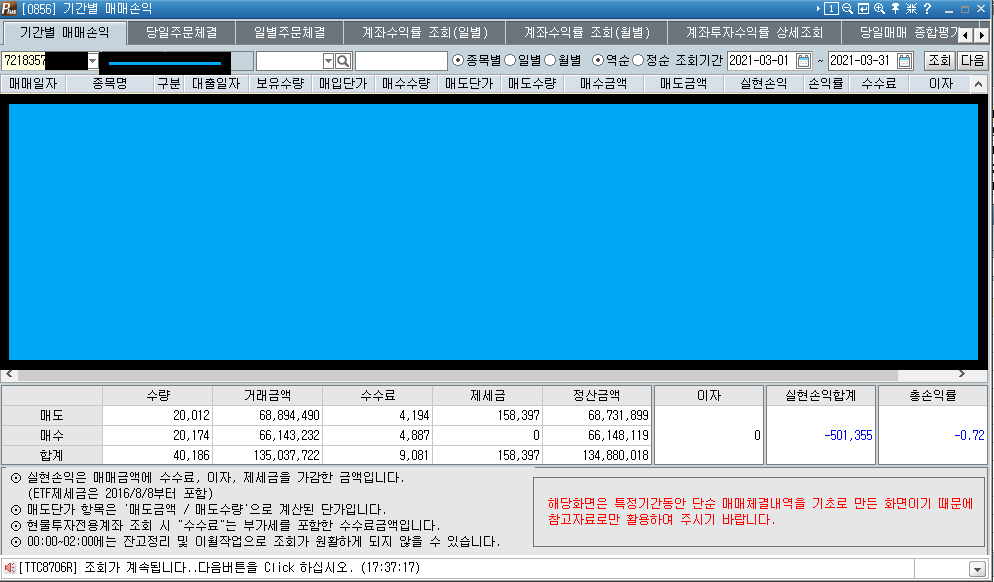
Task: Click the stock code input field
Action: (x=290, y=61)
